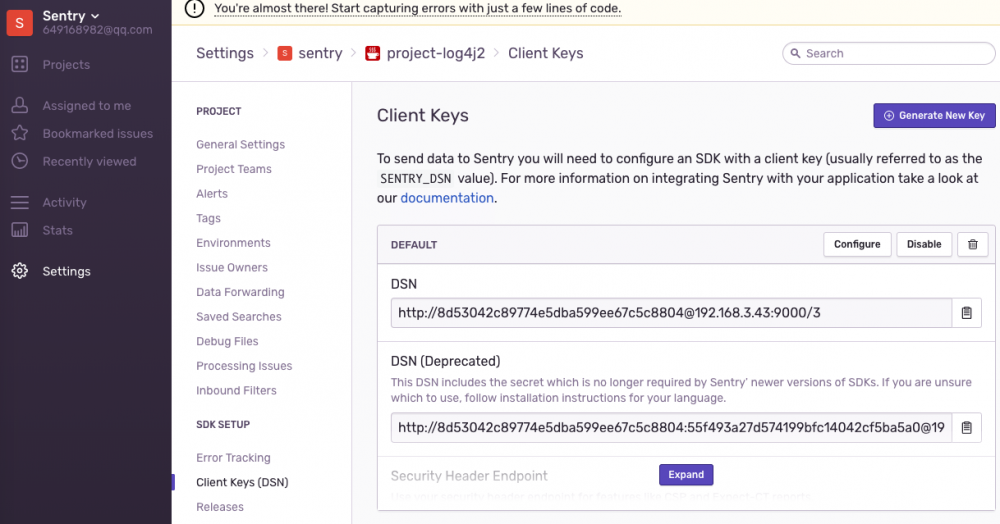This screenshot has height=524, width=1000.
Task: Open Environments settings
Action: coord(233,243)
